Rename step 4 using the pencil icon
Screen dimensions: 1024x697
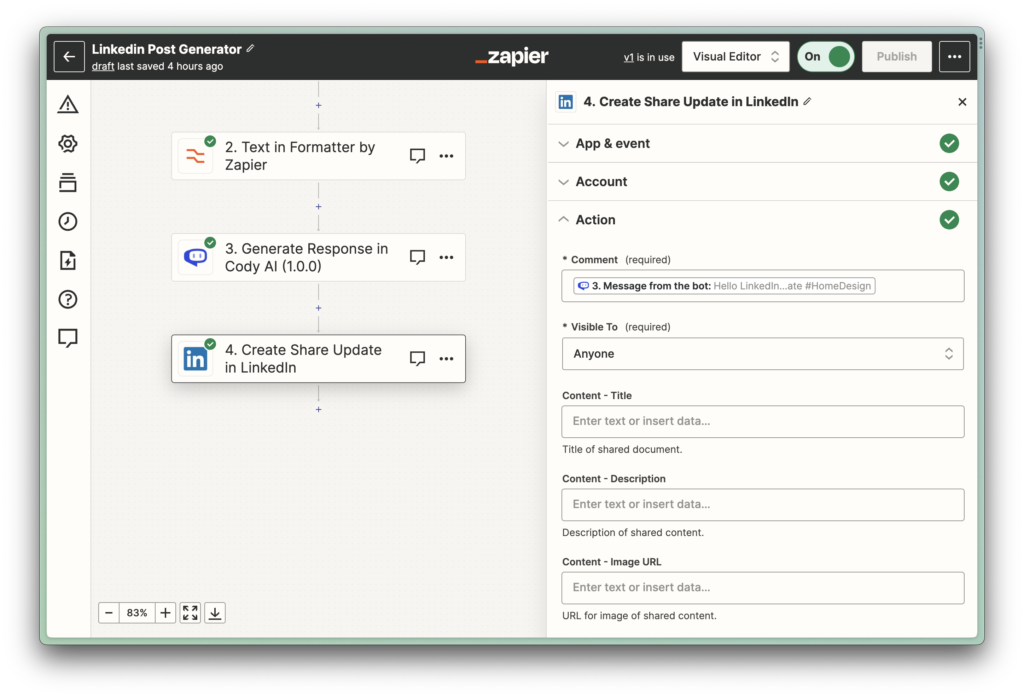808,101
